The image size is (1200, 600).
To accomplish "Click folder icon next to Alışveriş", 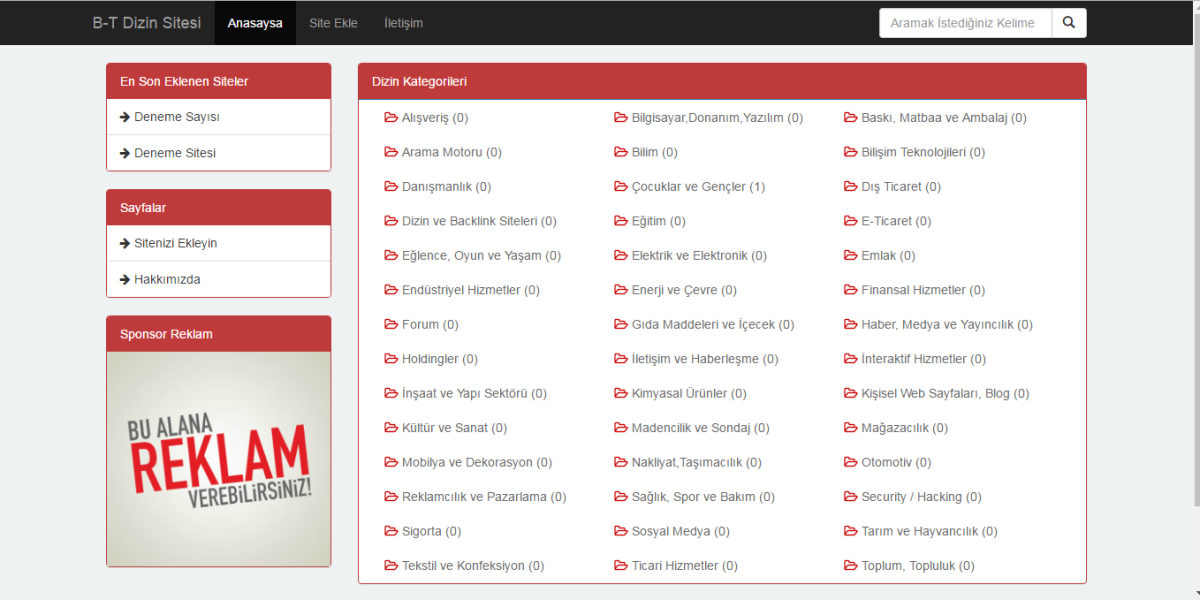I will point(391,118).
